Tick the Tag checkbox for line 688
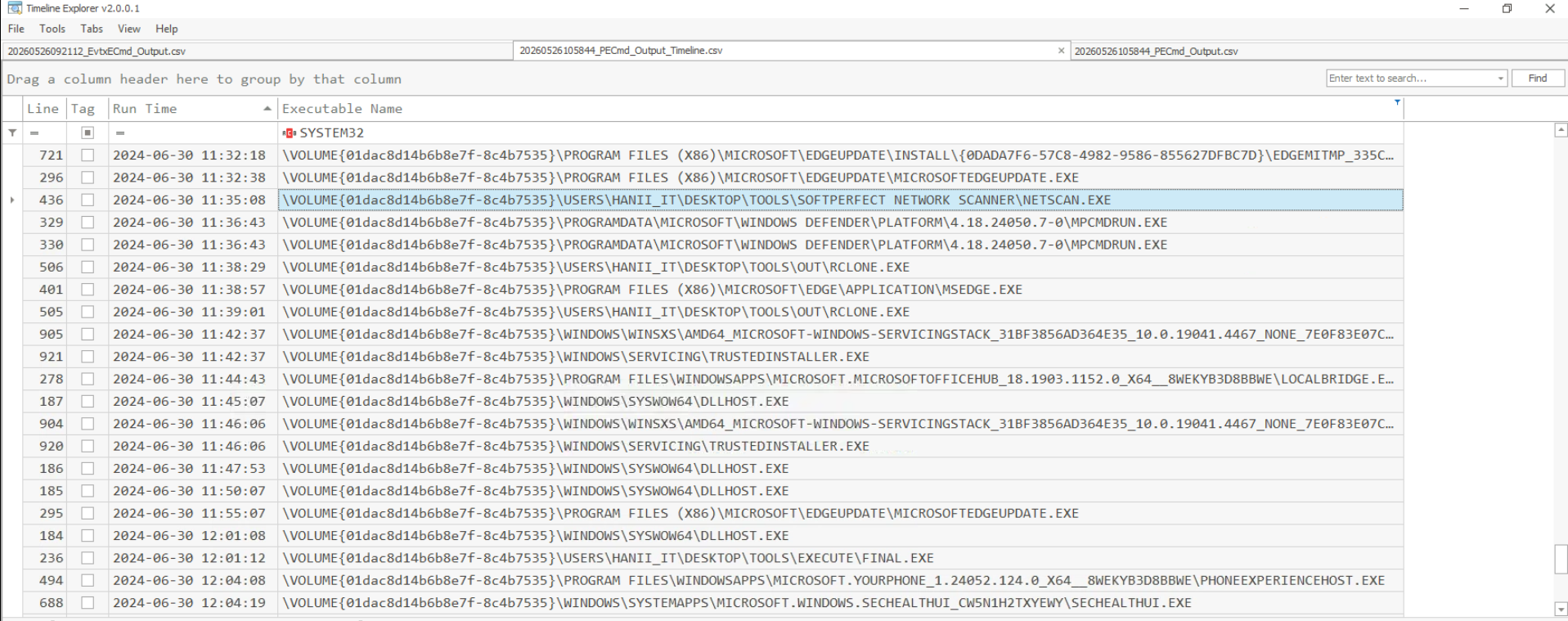 pos(88,603)
